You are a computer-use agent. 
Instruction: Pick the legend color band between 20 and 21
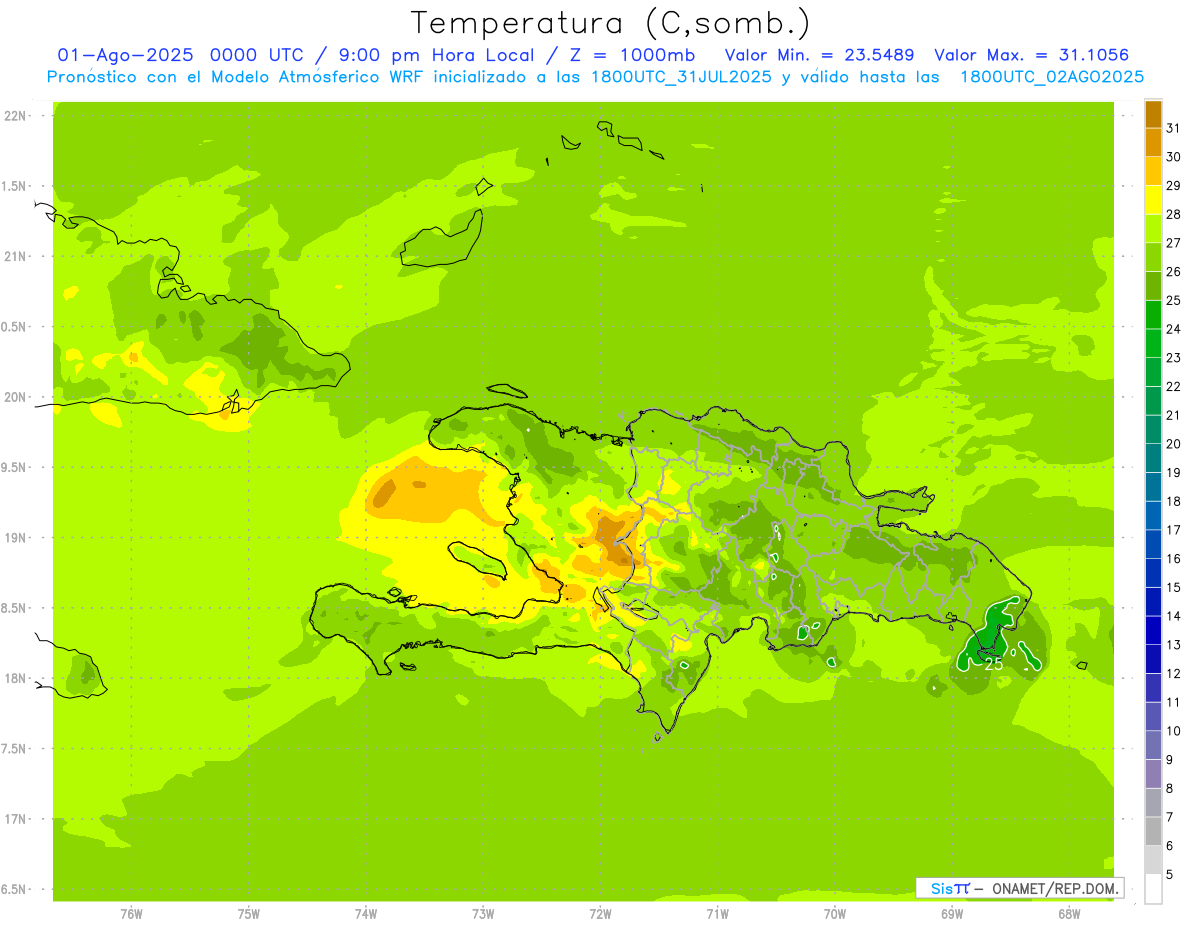click(x=1153, y=429)
